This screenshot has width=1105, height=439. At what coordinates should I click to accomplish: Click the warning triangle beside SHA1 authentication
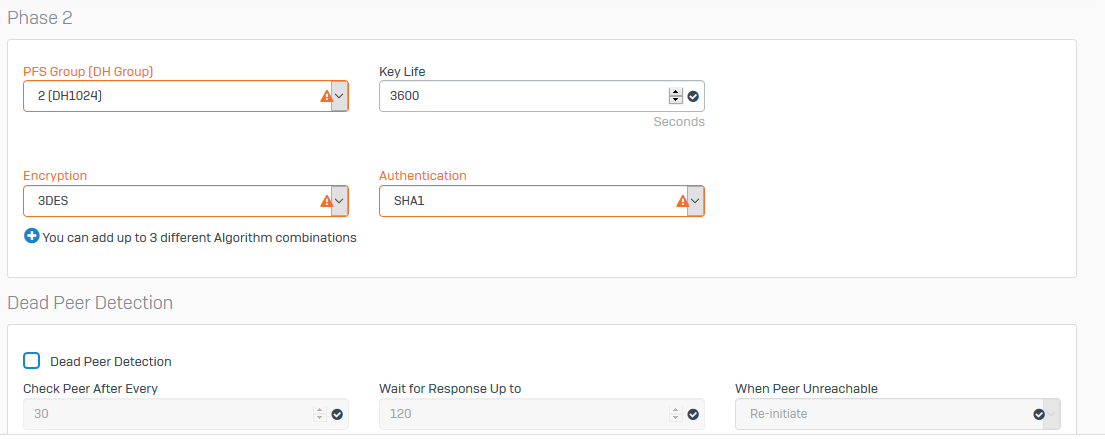point(682,201)
